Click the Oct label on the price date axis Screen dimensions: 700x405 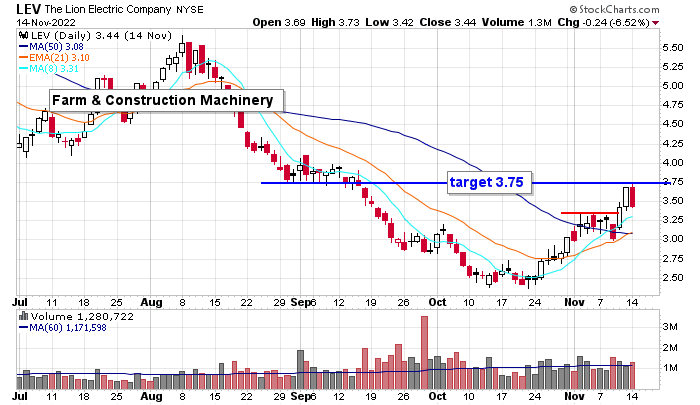tap(438, 302)
